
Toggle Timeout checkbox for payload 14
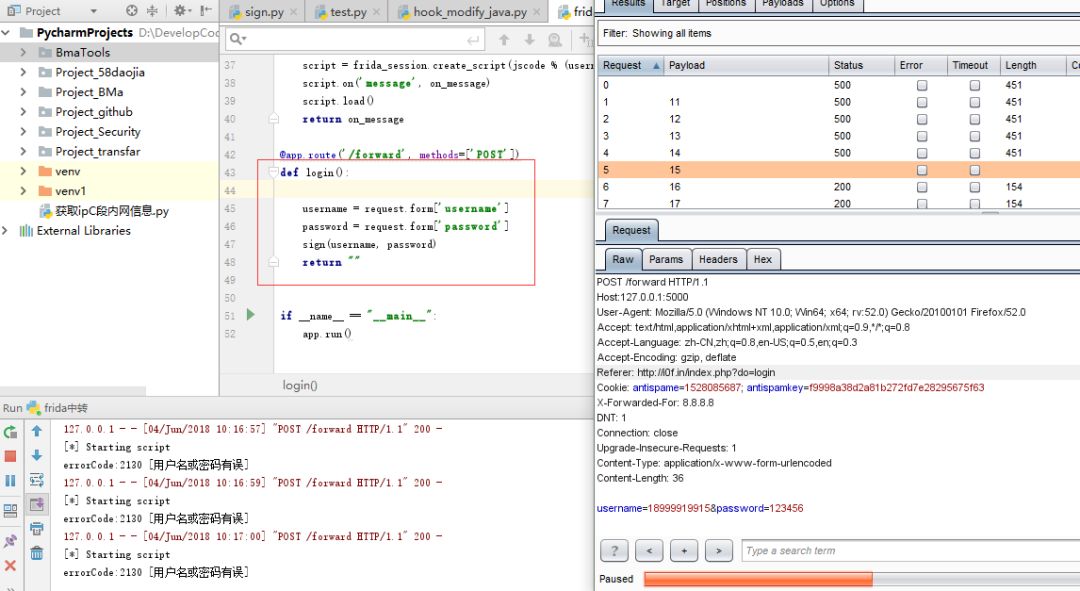pyautogui.click(x=975, y=153)
